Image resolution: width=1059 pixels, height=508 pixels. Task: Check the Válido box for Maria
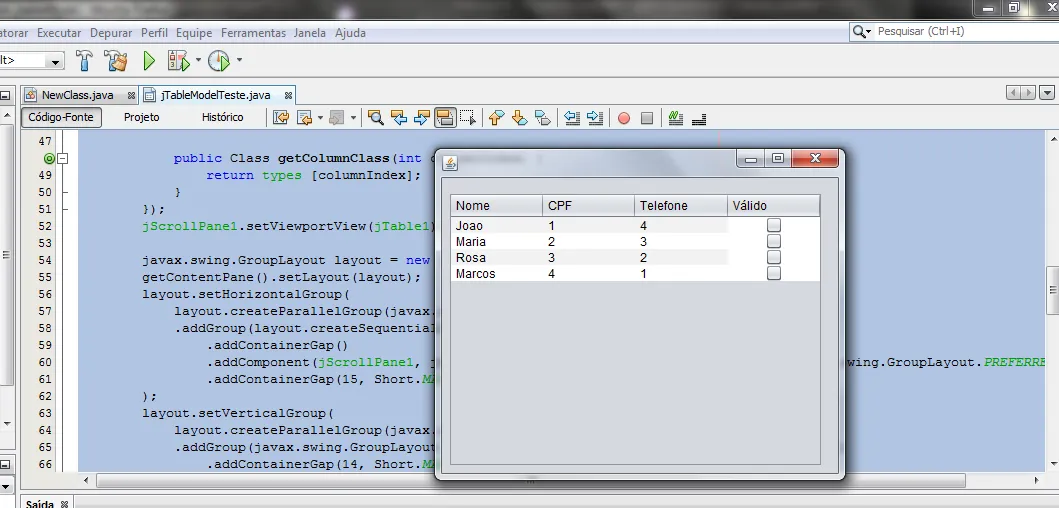pyautogui.click(x=774, y=241)
